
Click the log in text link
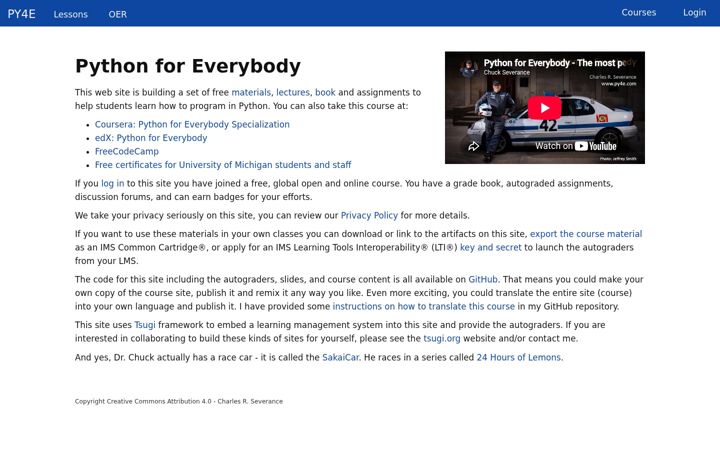click(x=112, y=183)
